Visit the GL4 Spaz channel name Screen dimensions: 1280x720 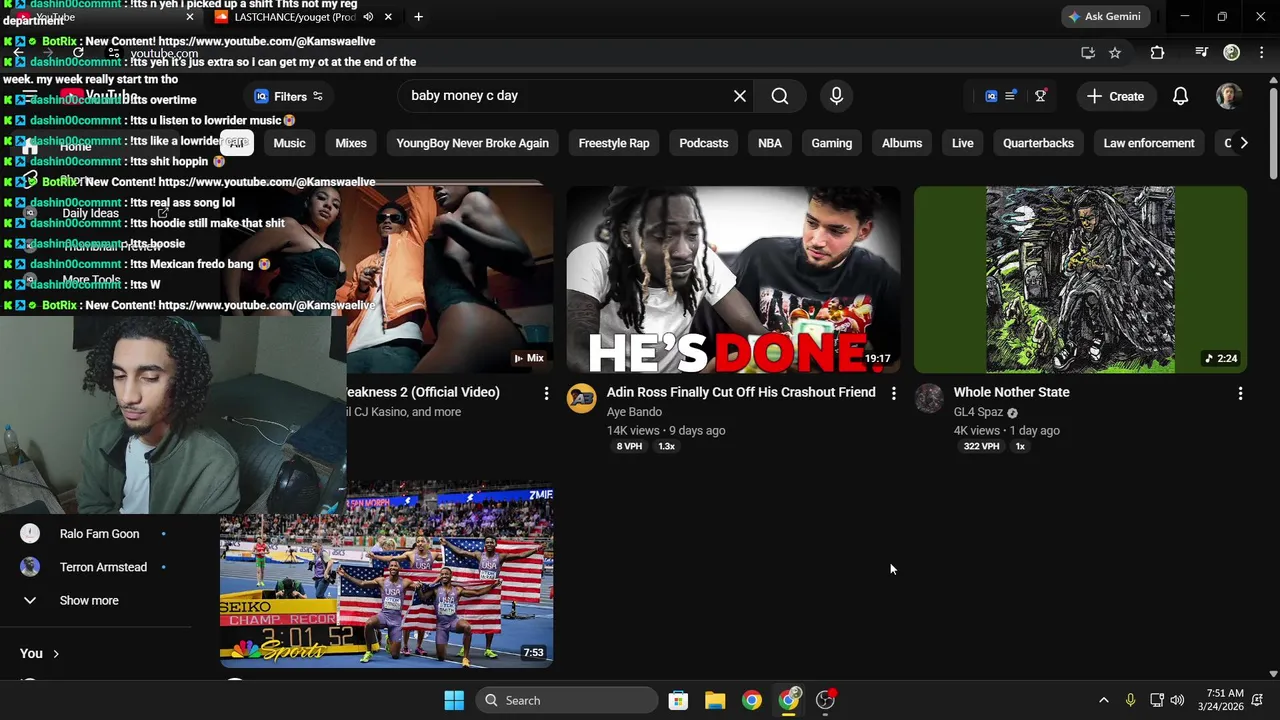[x=978, y=412]
